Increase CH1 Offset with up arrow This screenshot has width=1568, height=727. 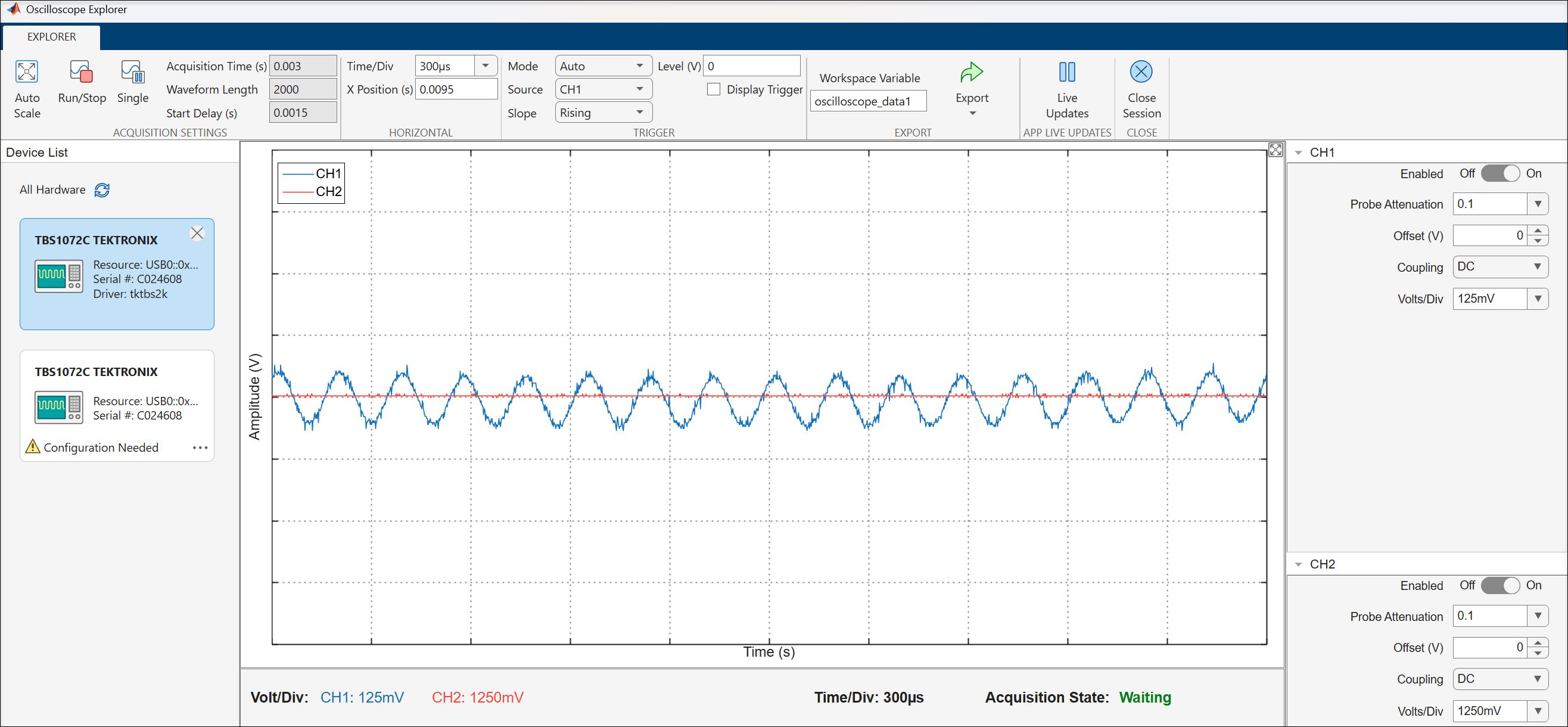(1538, 231)
